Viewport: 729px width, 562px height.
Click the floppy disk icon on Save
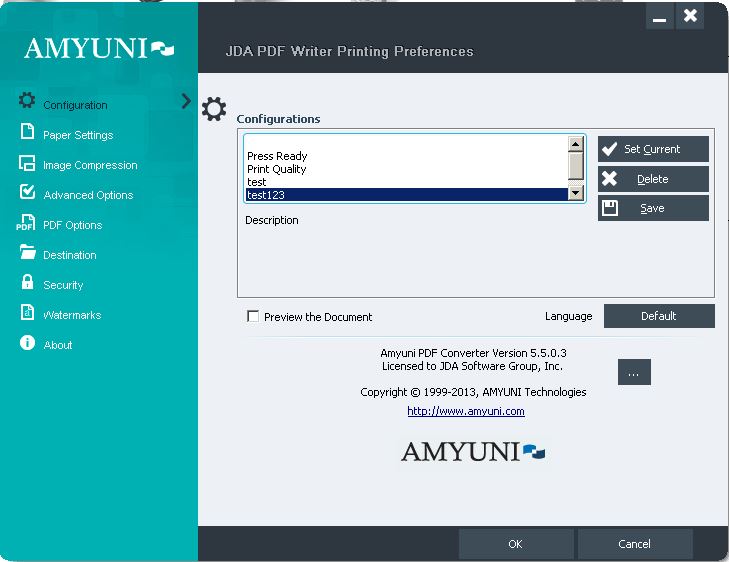coord(610,208)
